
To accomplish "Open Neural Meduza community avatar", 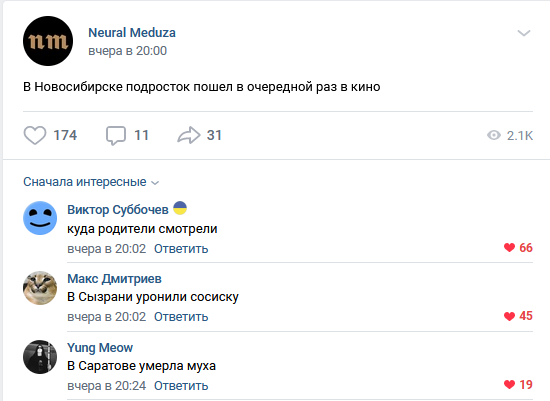I will pyautogui.click(x=48, y=41).
